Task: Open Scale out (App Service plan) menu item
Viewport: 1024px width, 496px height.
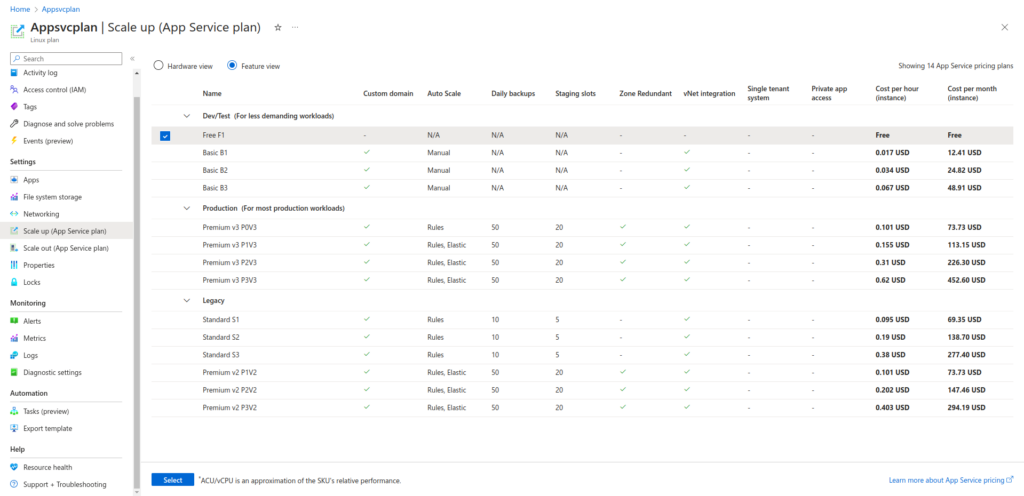Action: pos(66,248)
